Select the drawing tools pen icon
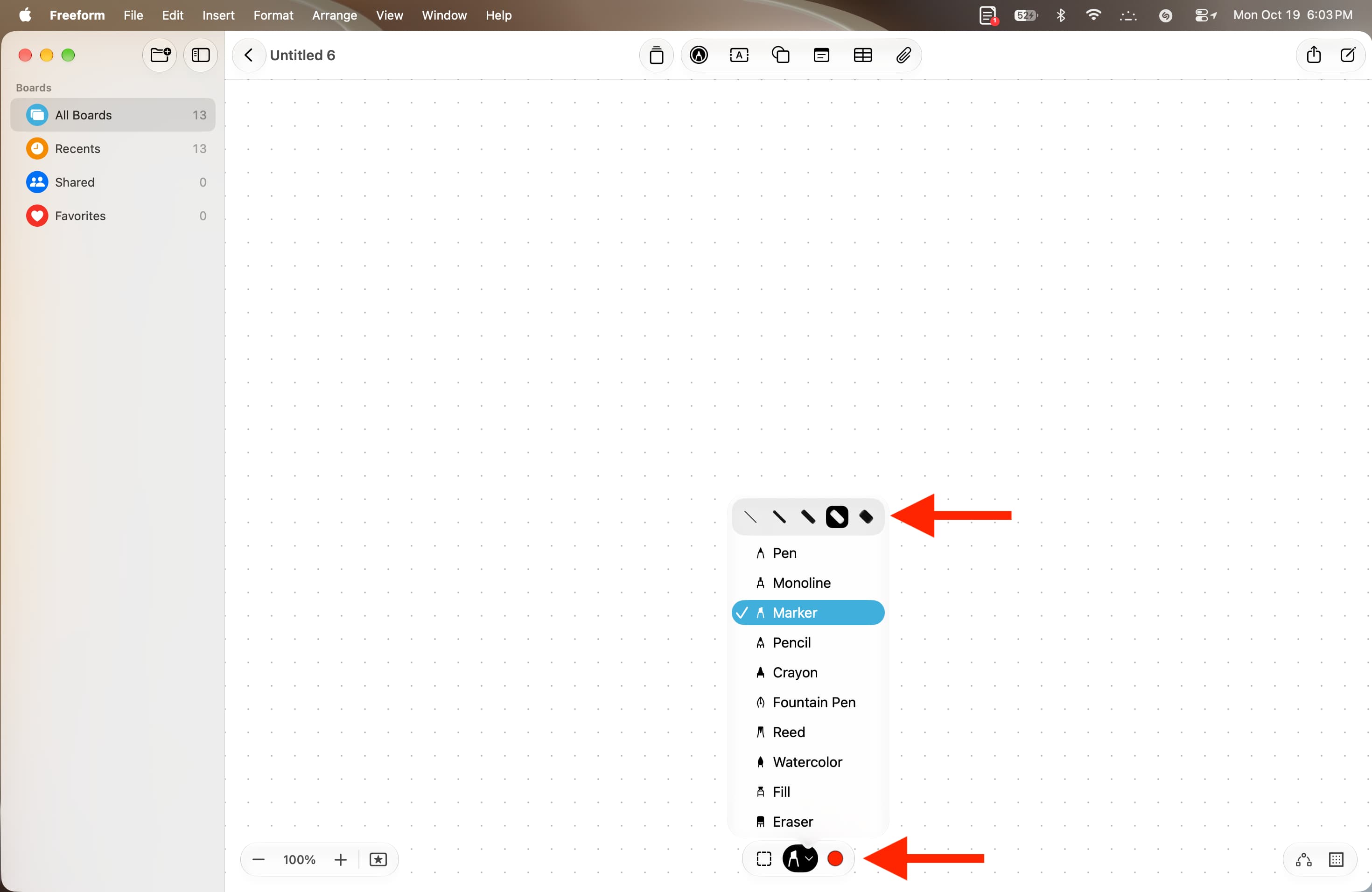The image size is (1372, 892). 699,56
